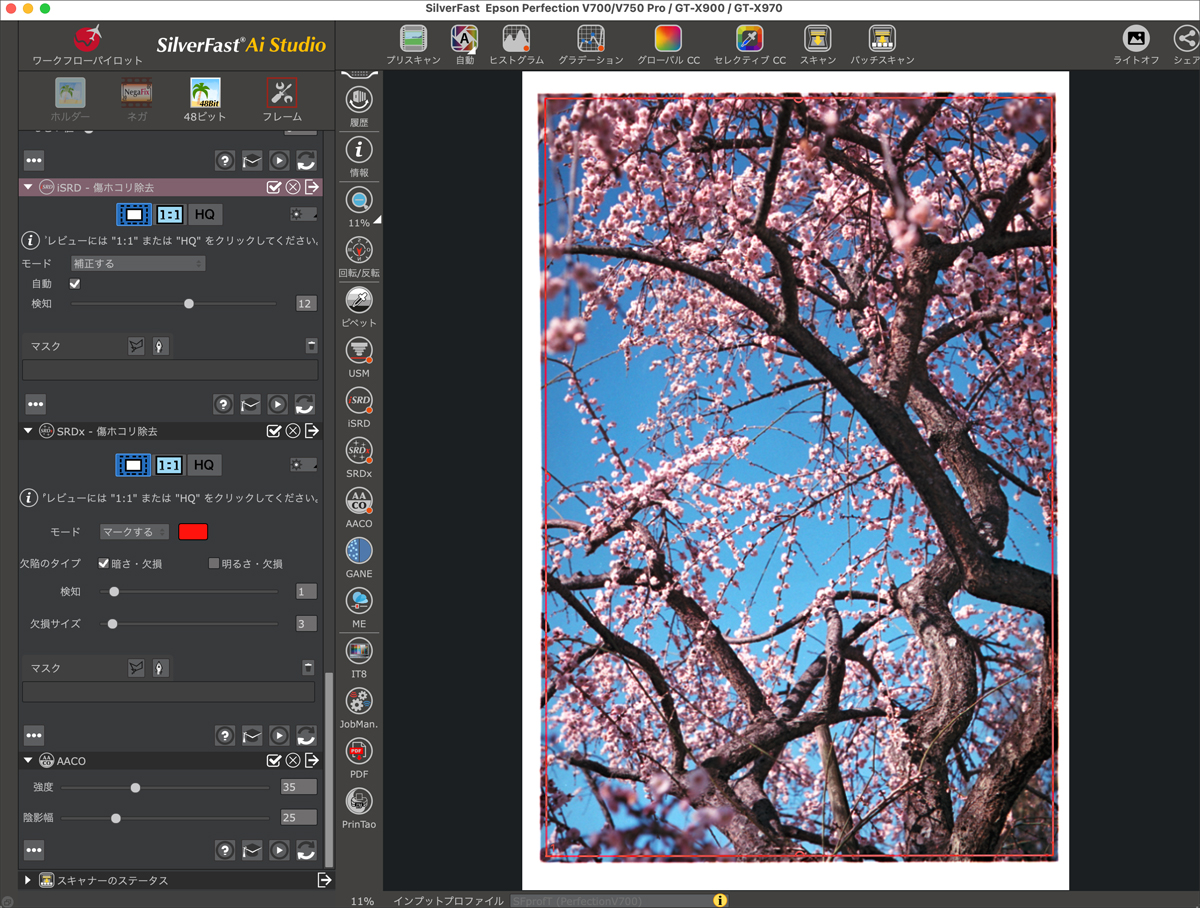The image size is (1200, 908).
Task: Export to PDF using the PDF icon
Action: [359, 751]
